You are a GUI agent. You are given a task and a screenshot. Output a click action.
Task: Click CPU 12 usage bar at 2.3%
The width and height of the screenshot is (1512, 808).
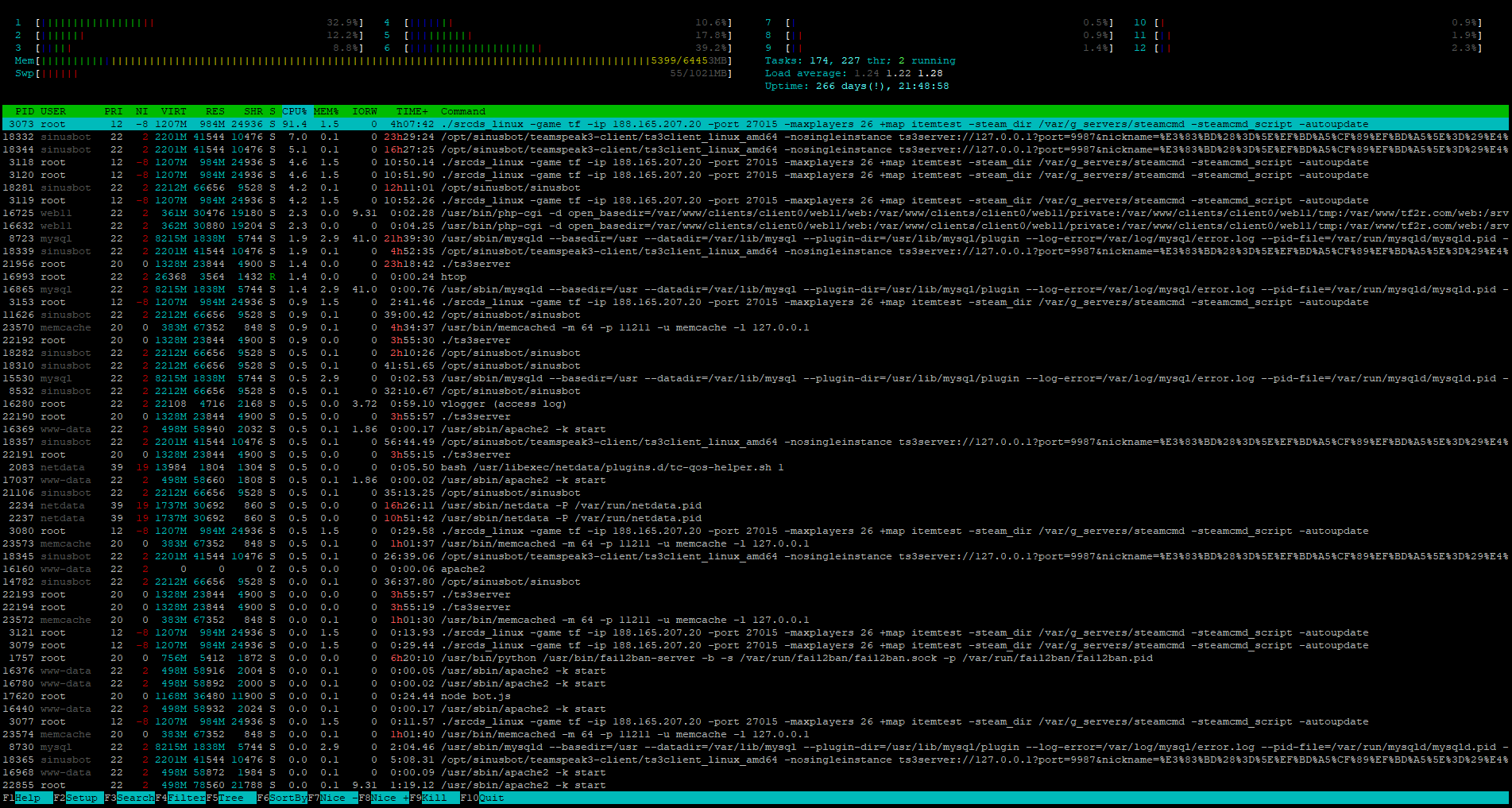click(1308, 48)
